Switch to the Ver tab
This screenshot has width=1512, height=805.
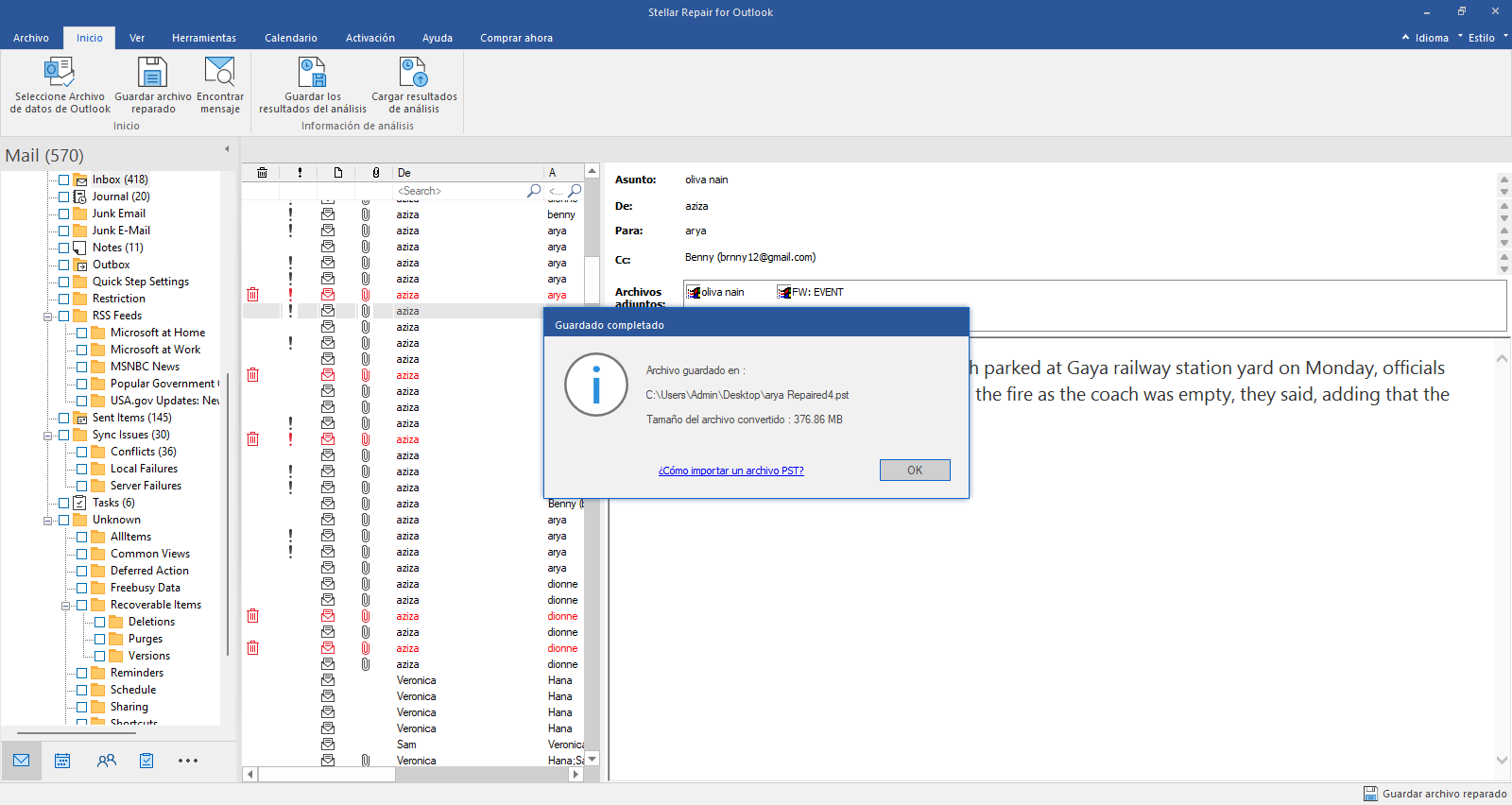point(137,38)
